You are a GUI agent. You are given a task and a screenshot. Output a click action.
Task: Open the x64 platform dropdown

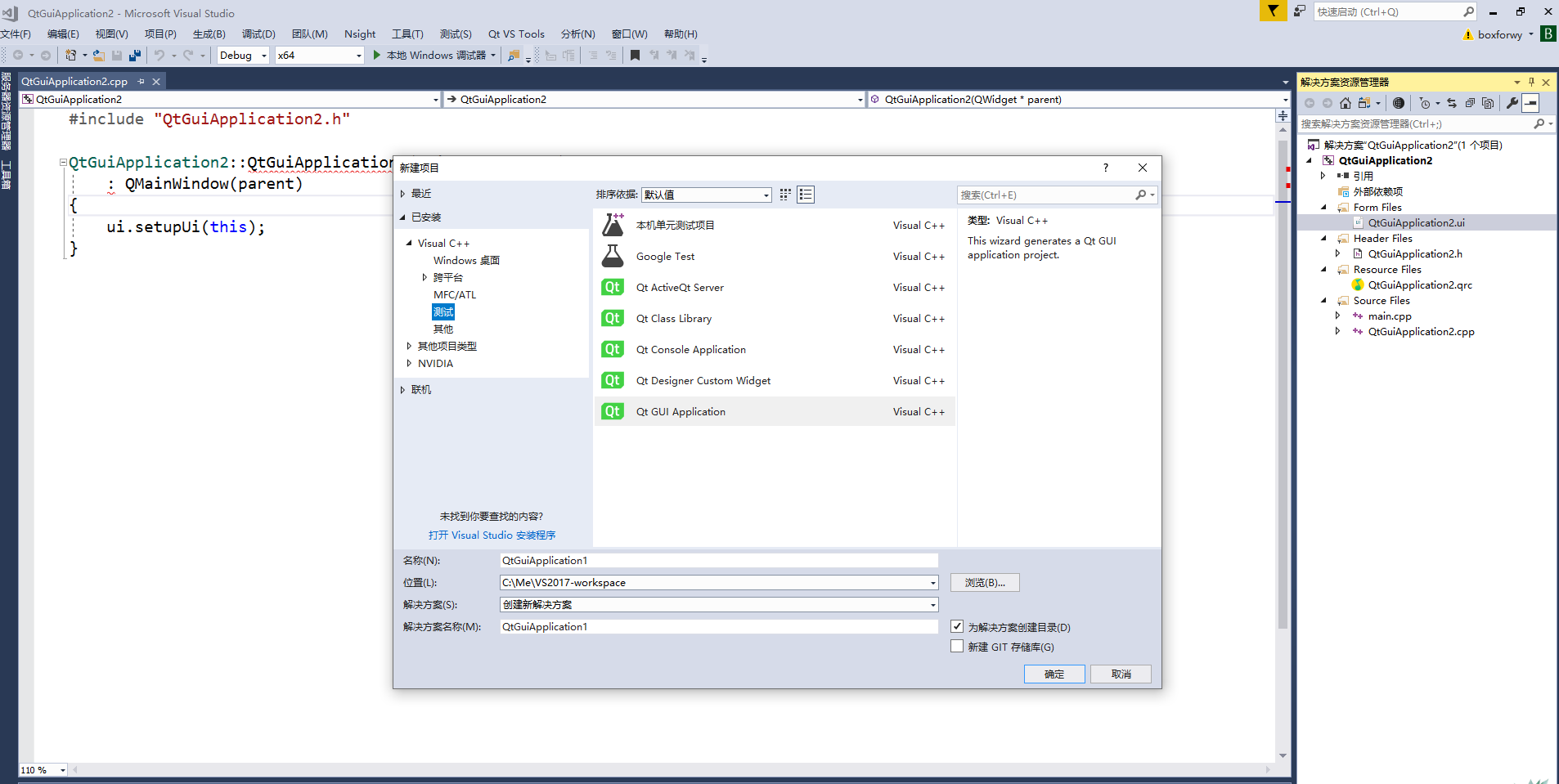357,55
